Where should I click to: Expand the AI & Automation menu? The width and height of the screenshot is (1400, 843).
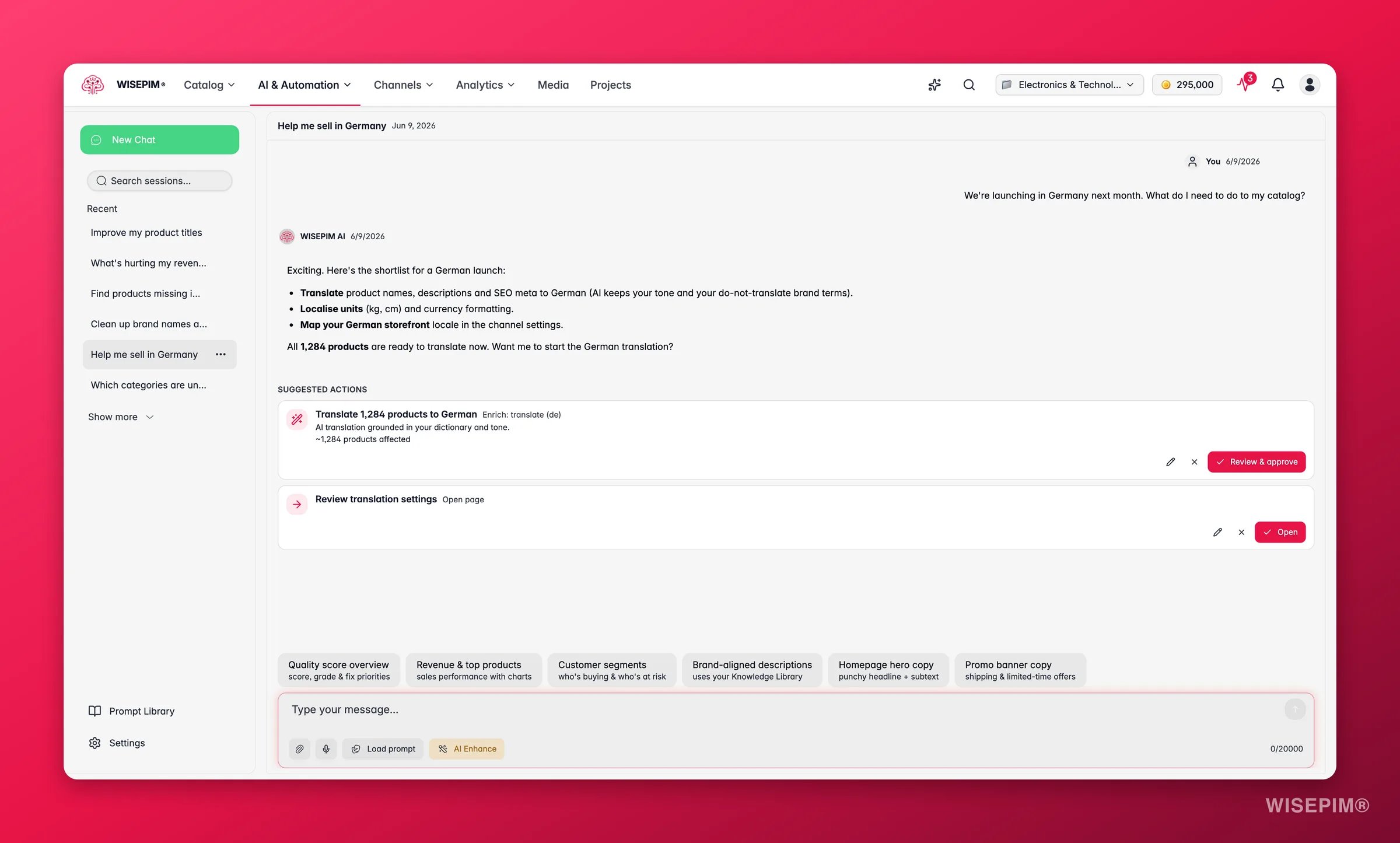pos(304,85)
